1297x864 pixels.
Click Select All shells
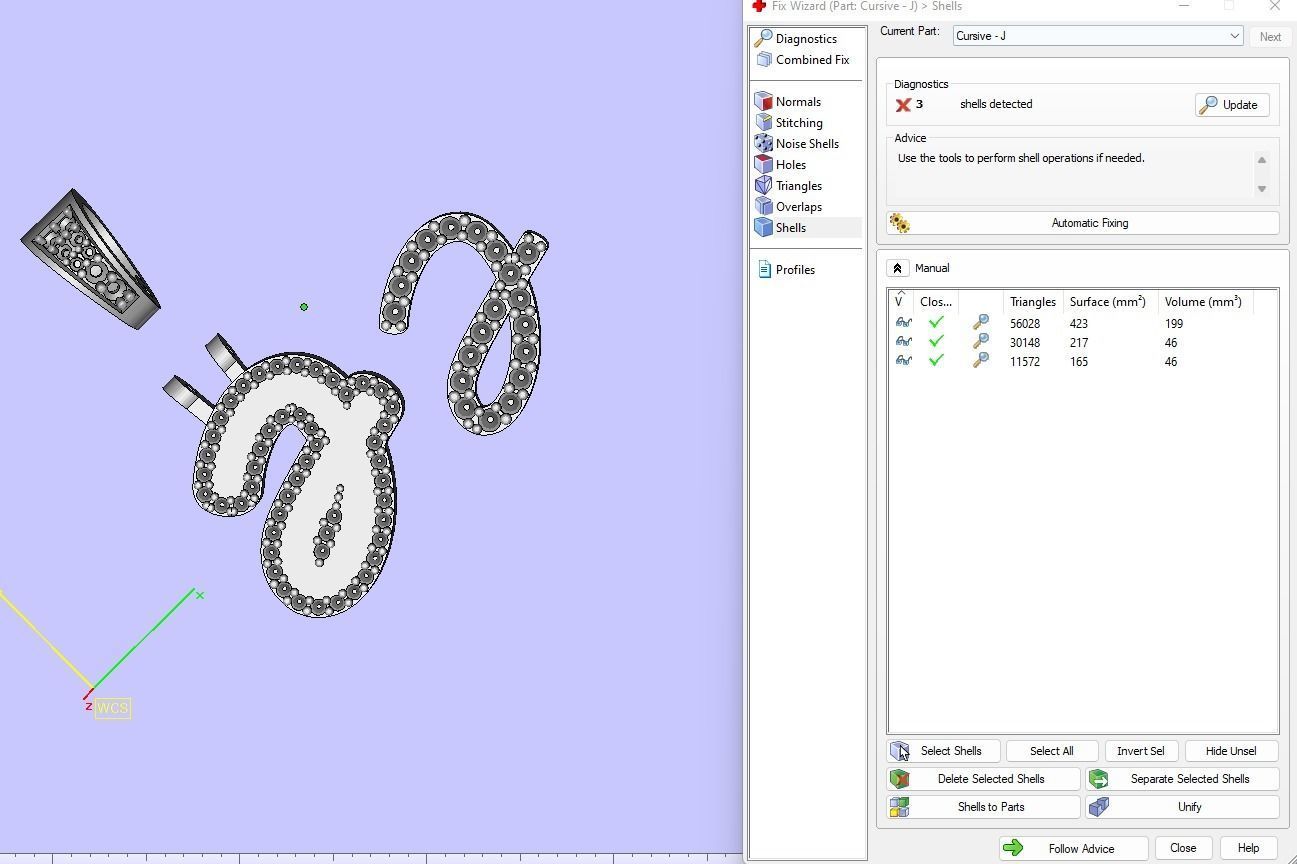1051,751
